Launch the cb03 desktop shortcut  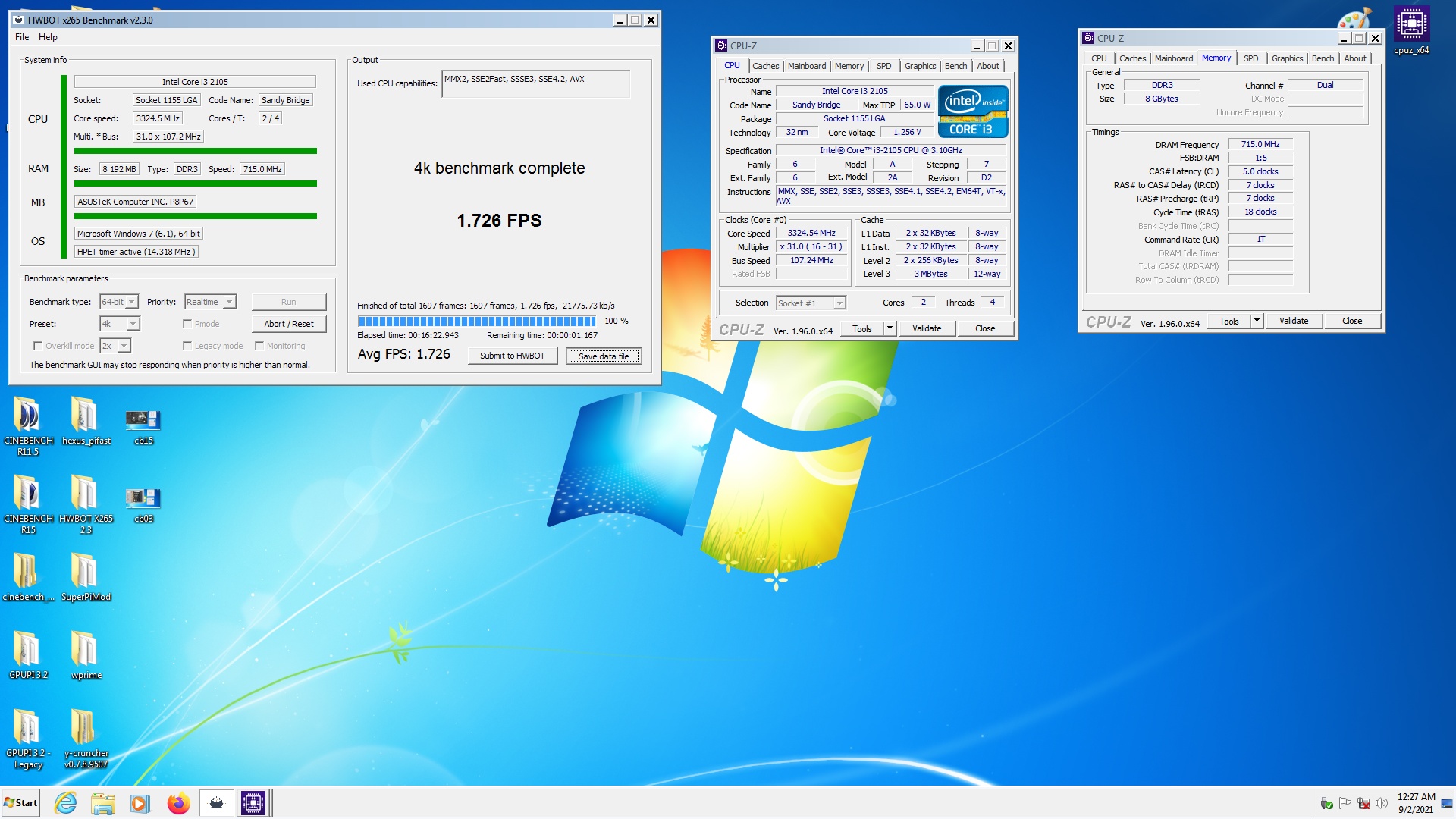click(x=143, y=505)
